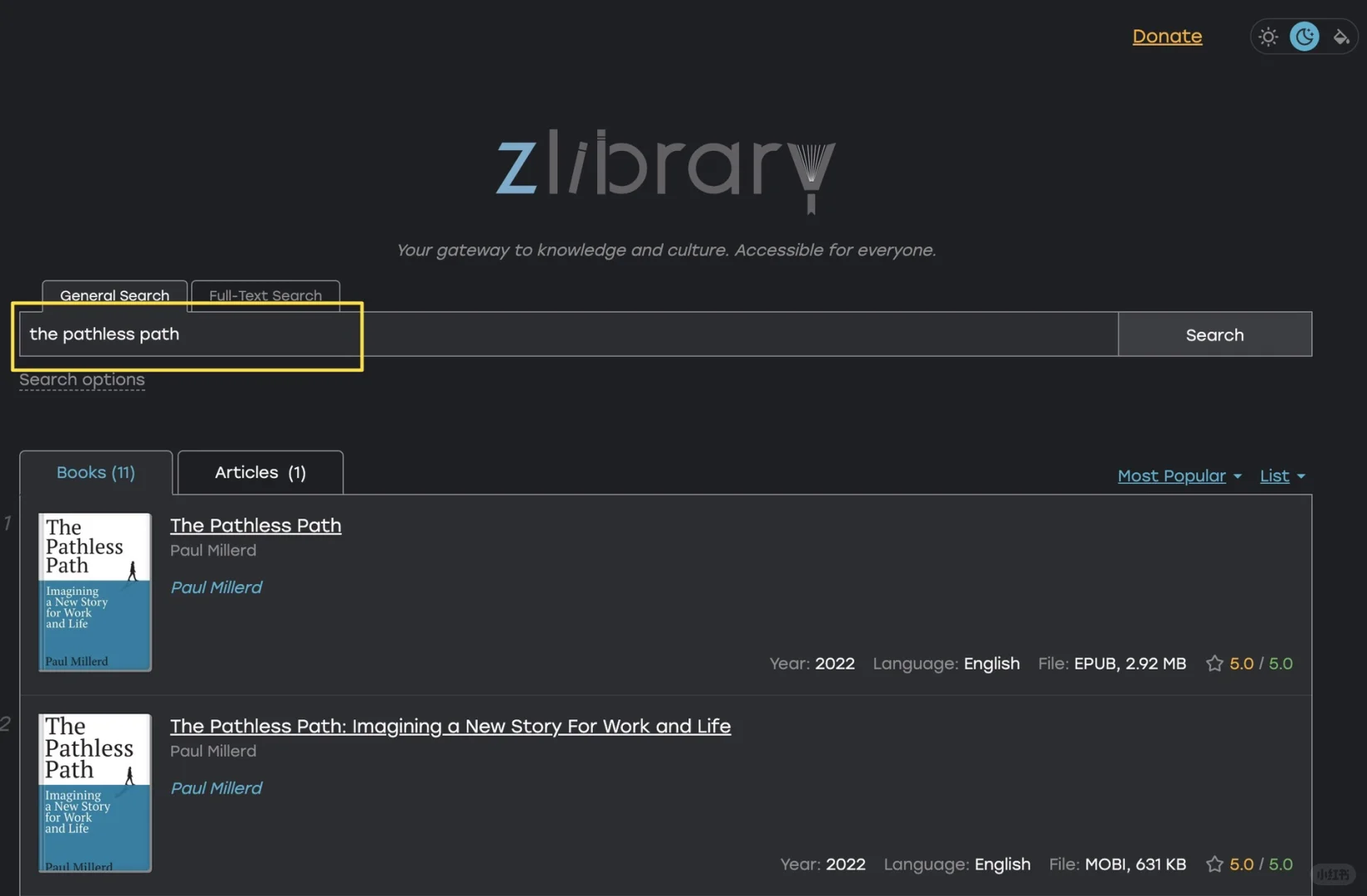Click 'EPUB, 2.92 MB' file info
Viewport: 1367px width, 896px height.
tap(1130, 664)
